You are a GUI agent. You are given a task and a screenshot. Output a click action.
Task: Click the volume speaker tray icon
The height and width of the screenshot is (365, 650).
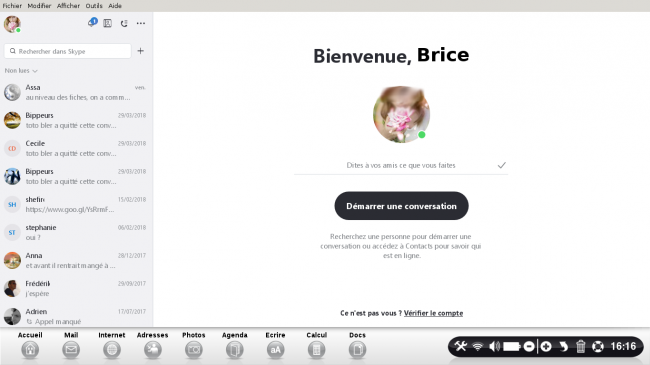(494, 346)
